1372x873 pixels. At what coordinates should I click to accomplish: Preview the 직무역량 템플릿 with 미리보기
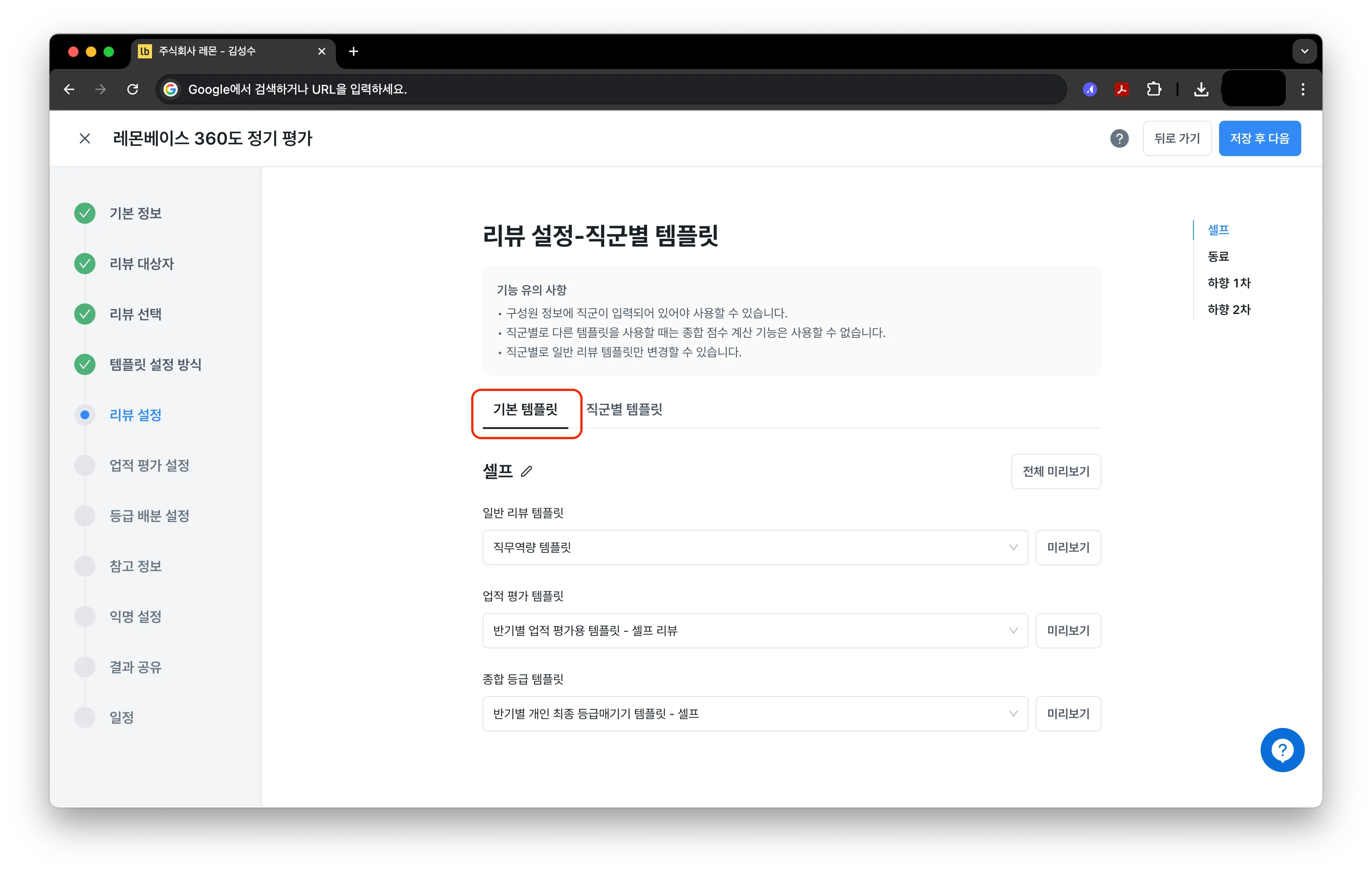click(x=1068, y=548)
